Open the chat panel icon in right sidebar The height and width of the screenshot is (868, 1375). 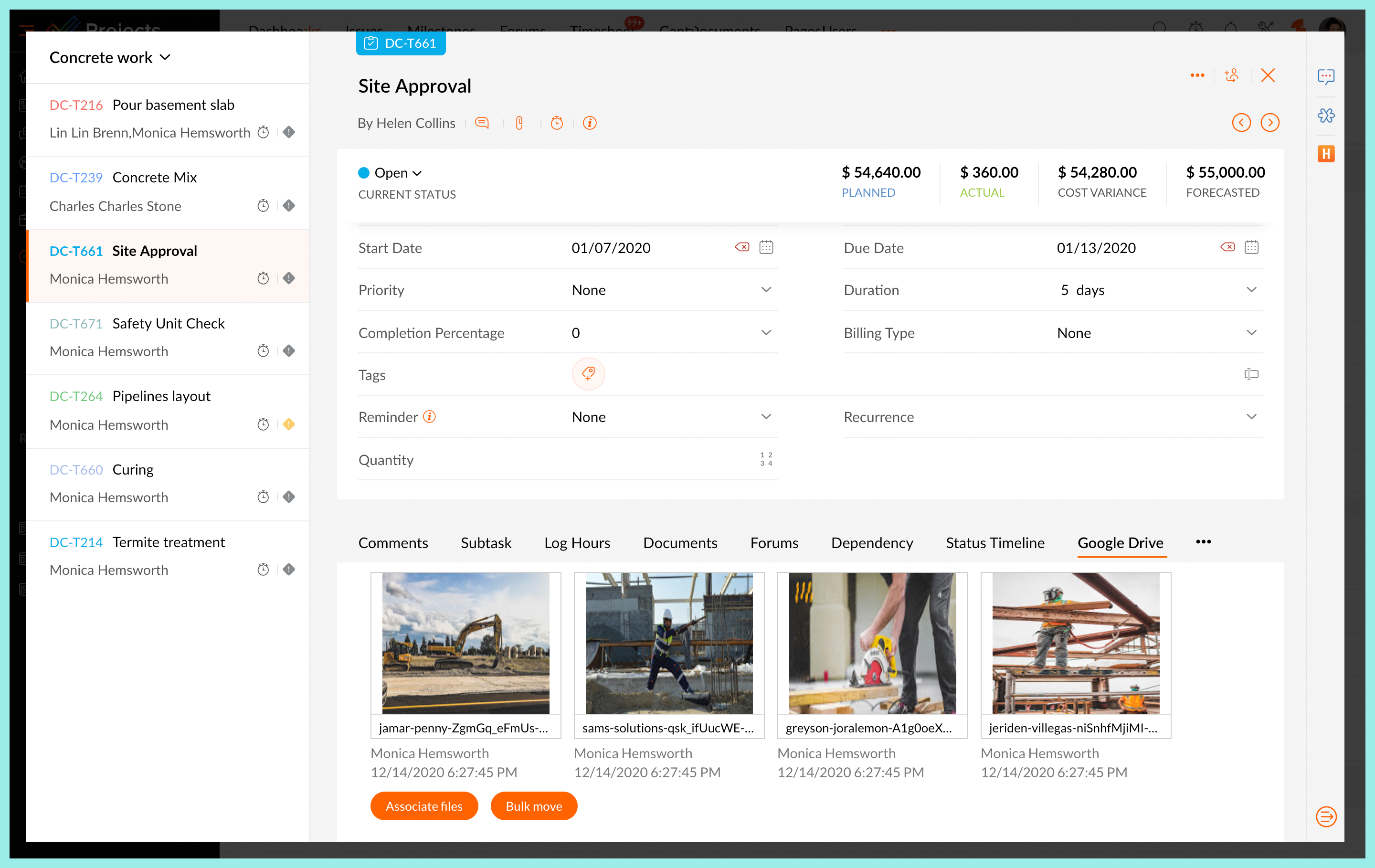(x=1326, y=76)
